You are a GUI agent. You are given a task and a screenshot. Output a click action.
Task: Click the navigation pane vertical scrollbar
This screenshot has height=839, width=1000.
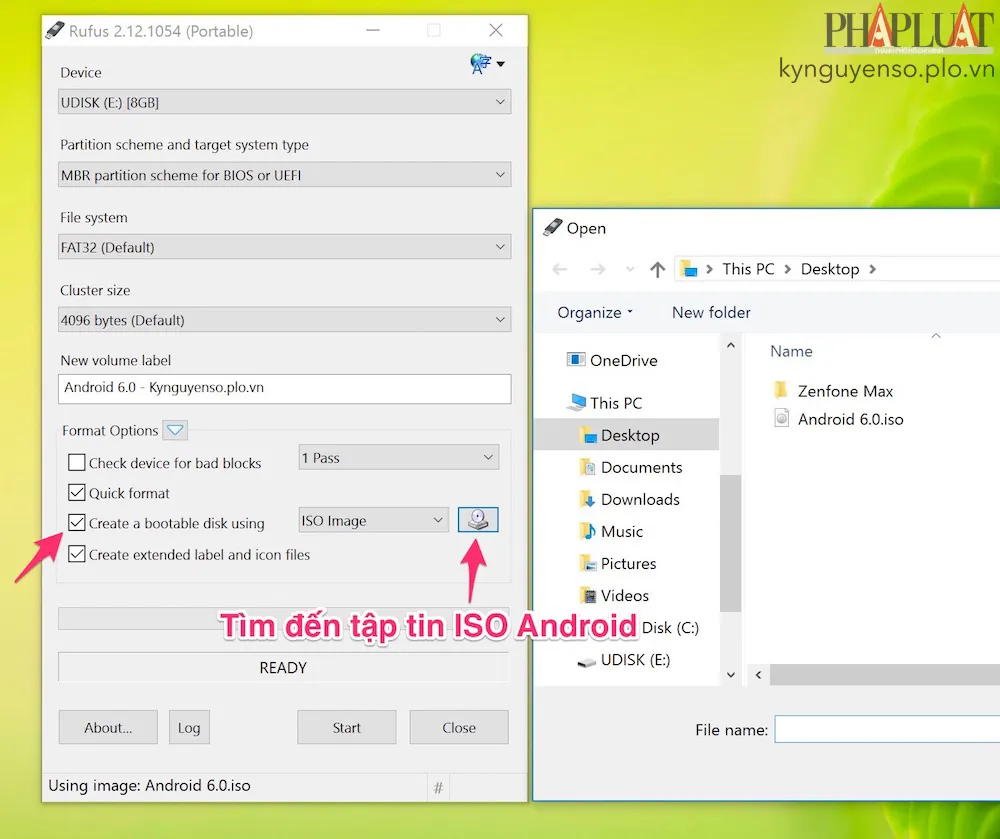pyautogui.click(x=731, y=540)
